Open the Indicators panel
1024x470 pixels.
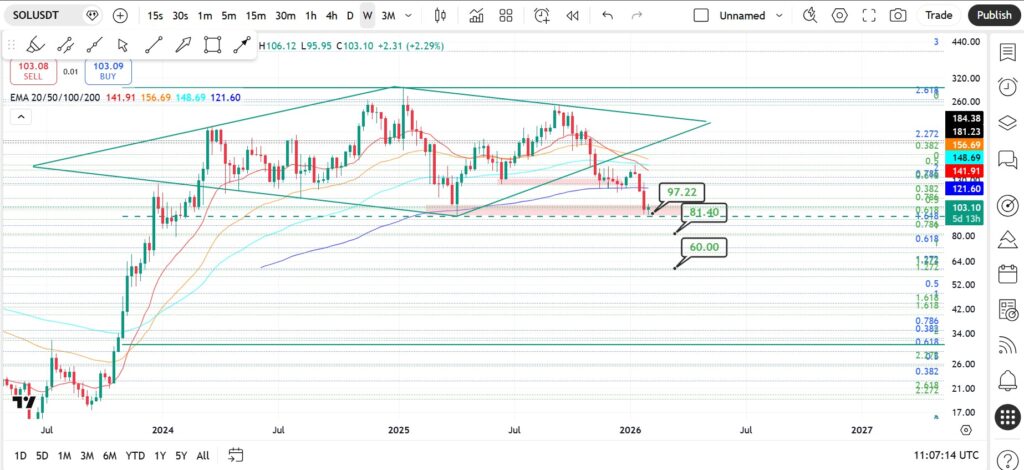[x=476, y=16]
